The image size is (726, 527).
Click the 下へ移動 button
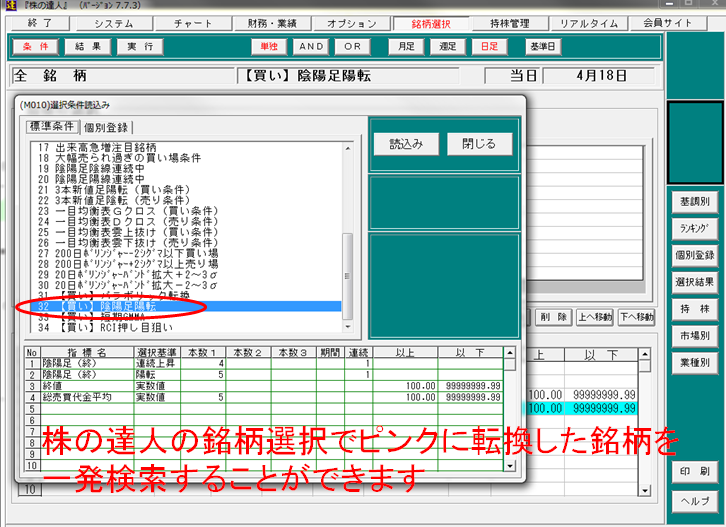pos(636,317)
